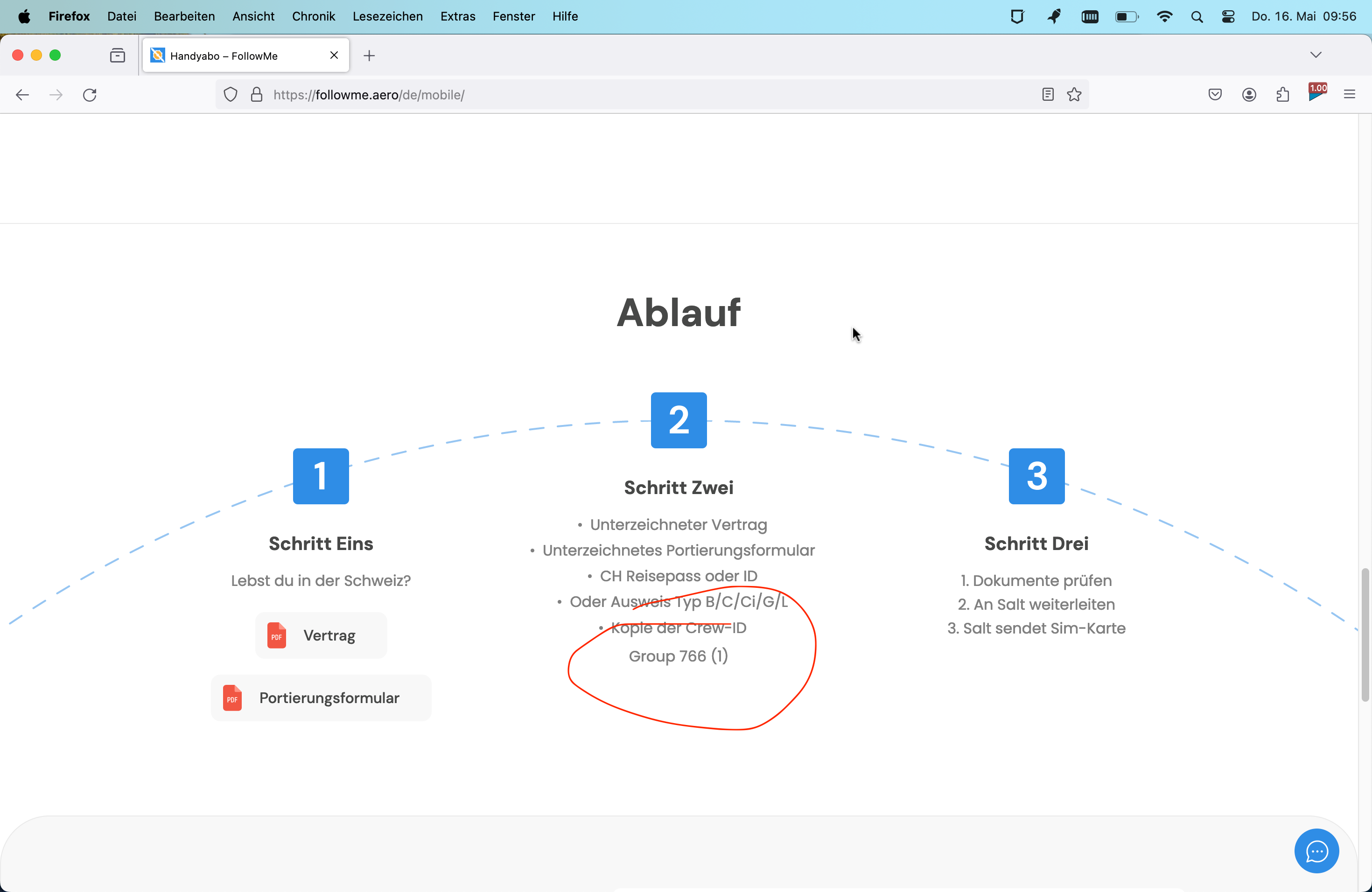Click the Vertrag PDF file icon
Screen dimensions: 1372x892
click(277, 635)
